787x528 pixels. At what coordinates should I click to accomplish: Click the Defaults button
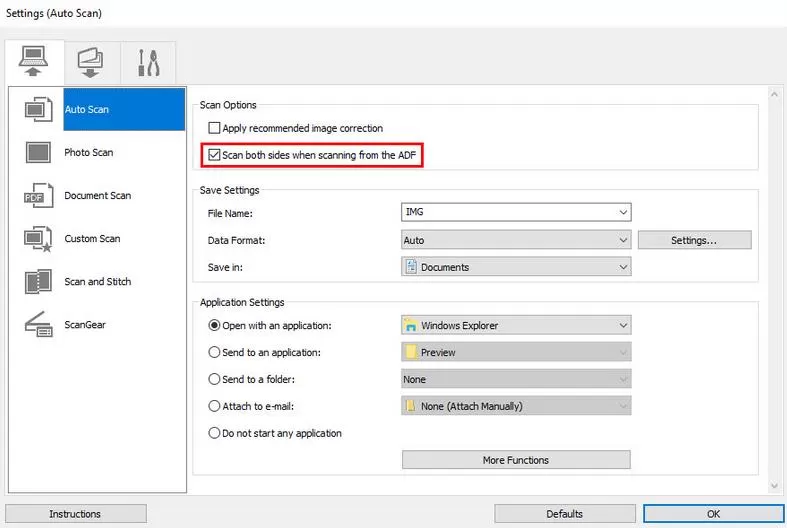[564, 514]
